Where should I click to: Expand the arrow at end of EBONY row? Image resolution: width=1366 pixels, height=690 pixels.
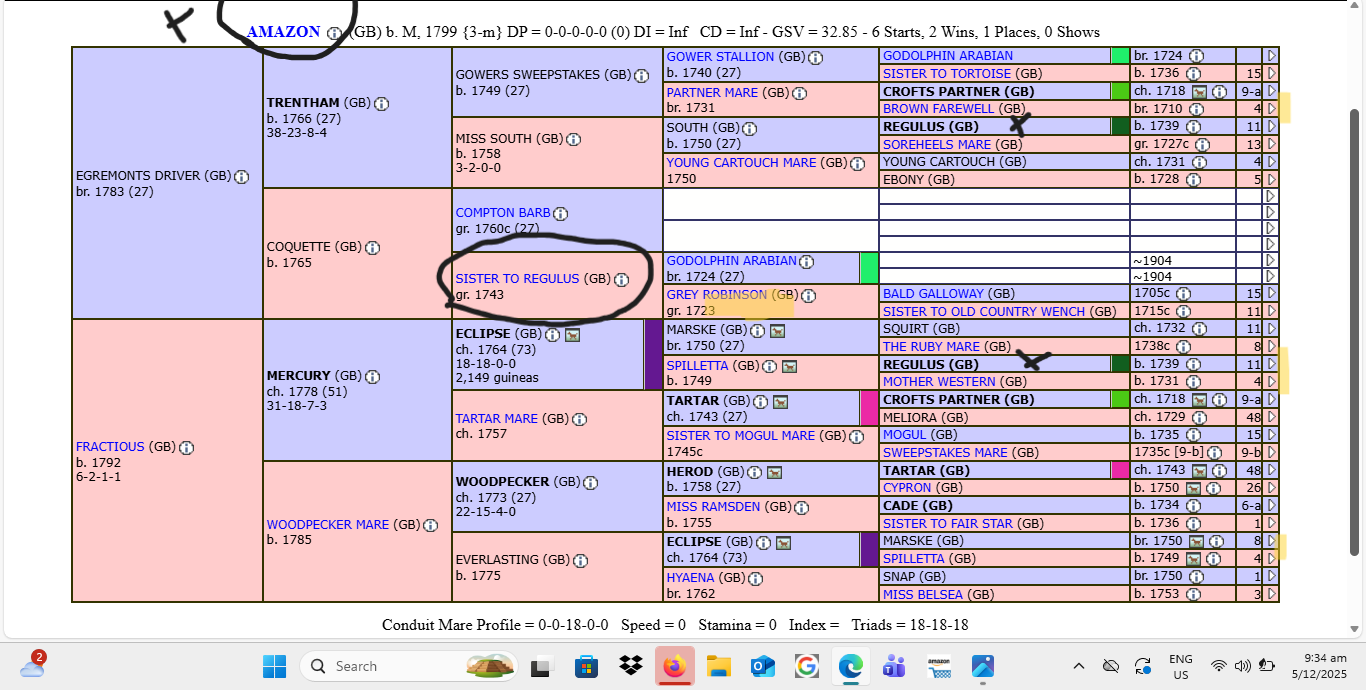(x=1271, y=180)
